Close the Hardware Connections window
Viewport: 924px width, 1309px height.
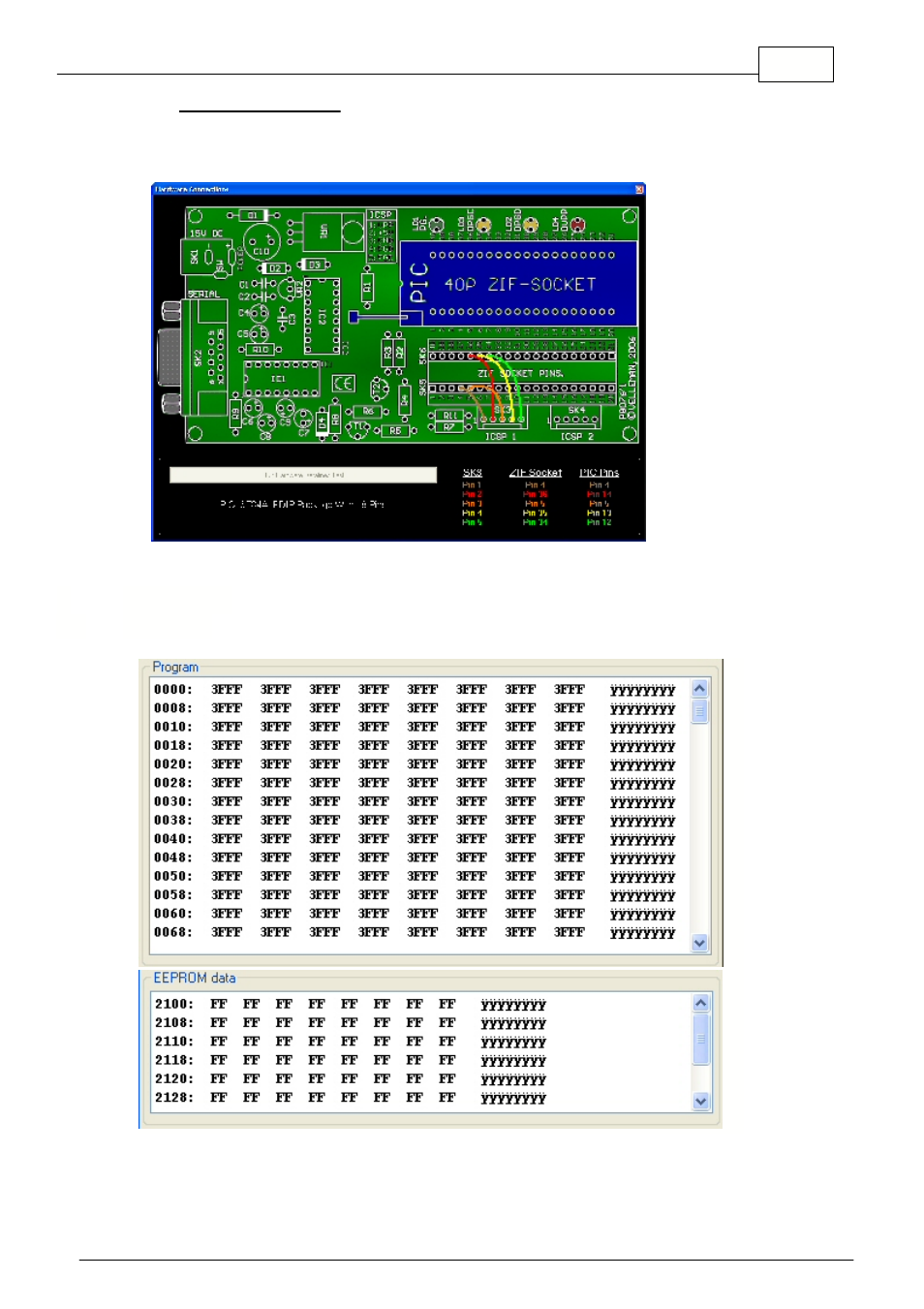pos(639,189)
